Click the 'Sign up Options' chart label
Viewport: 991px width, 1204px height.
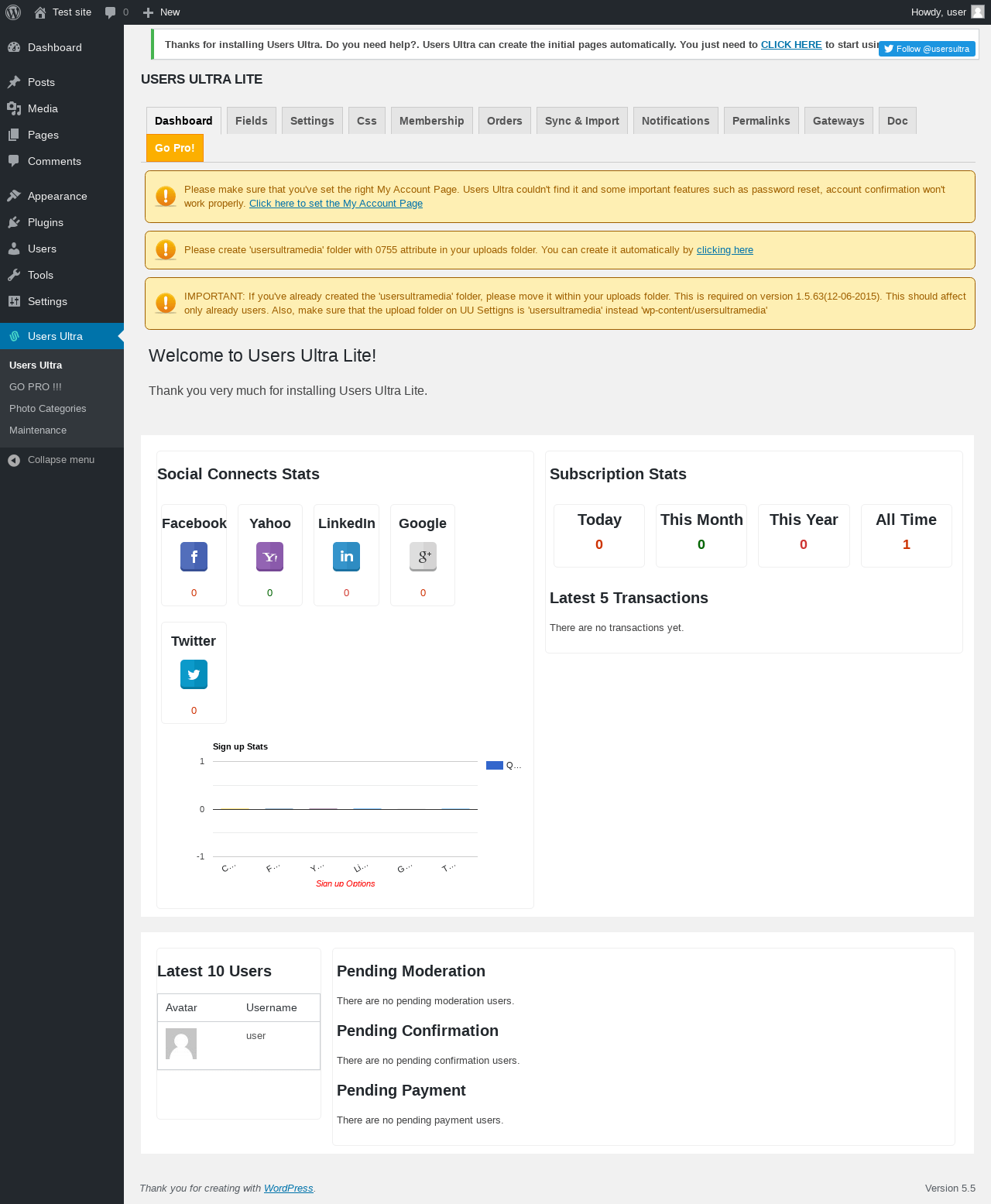(x=345, y=883)
